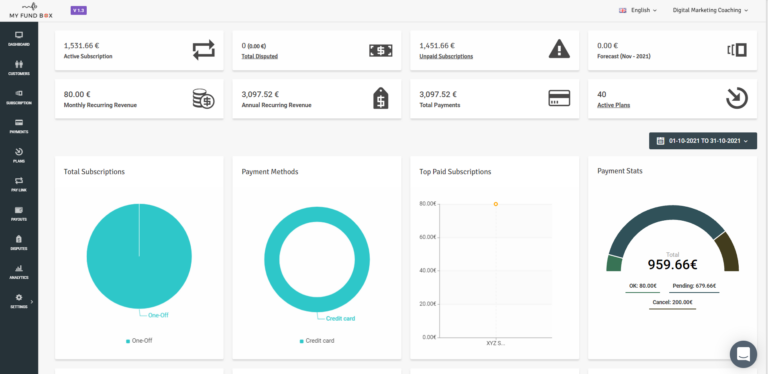Click the Credit card donut callout label
768x374 pixels.
click(340, 319)
